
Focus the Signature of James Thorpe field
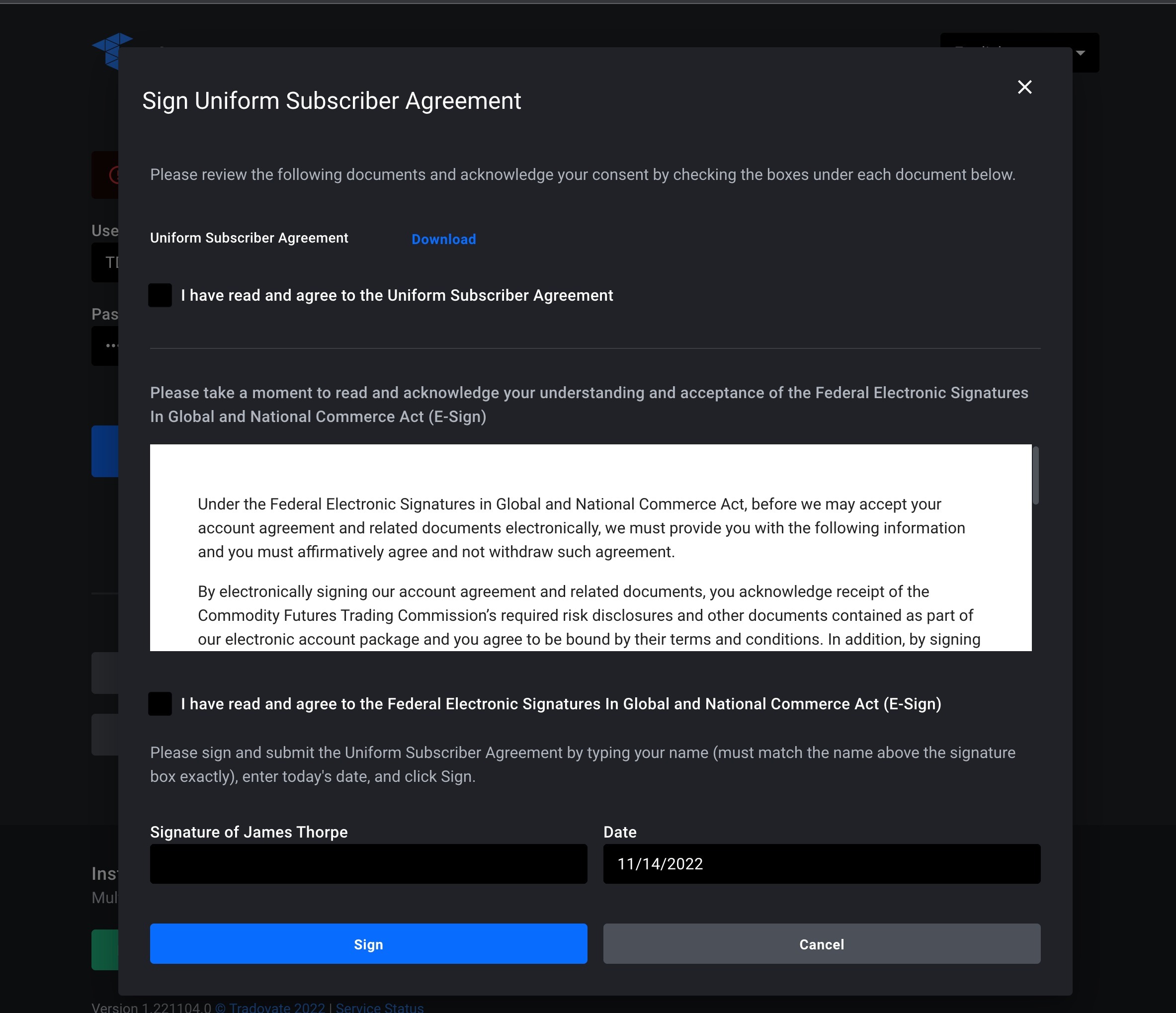[368, 864]
